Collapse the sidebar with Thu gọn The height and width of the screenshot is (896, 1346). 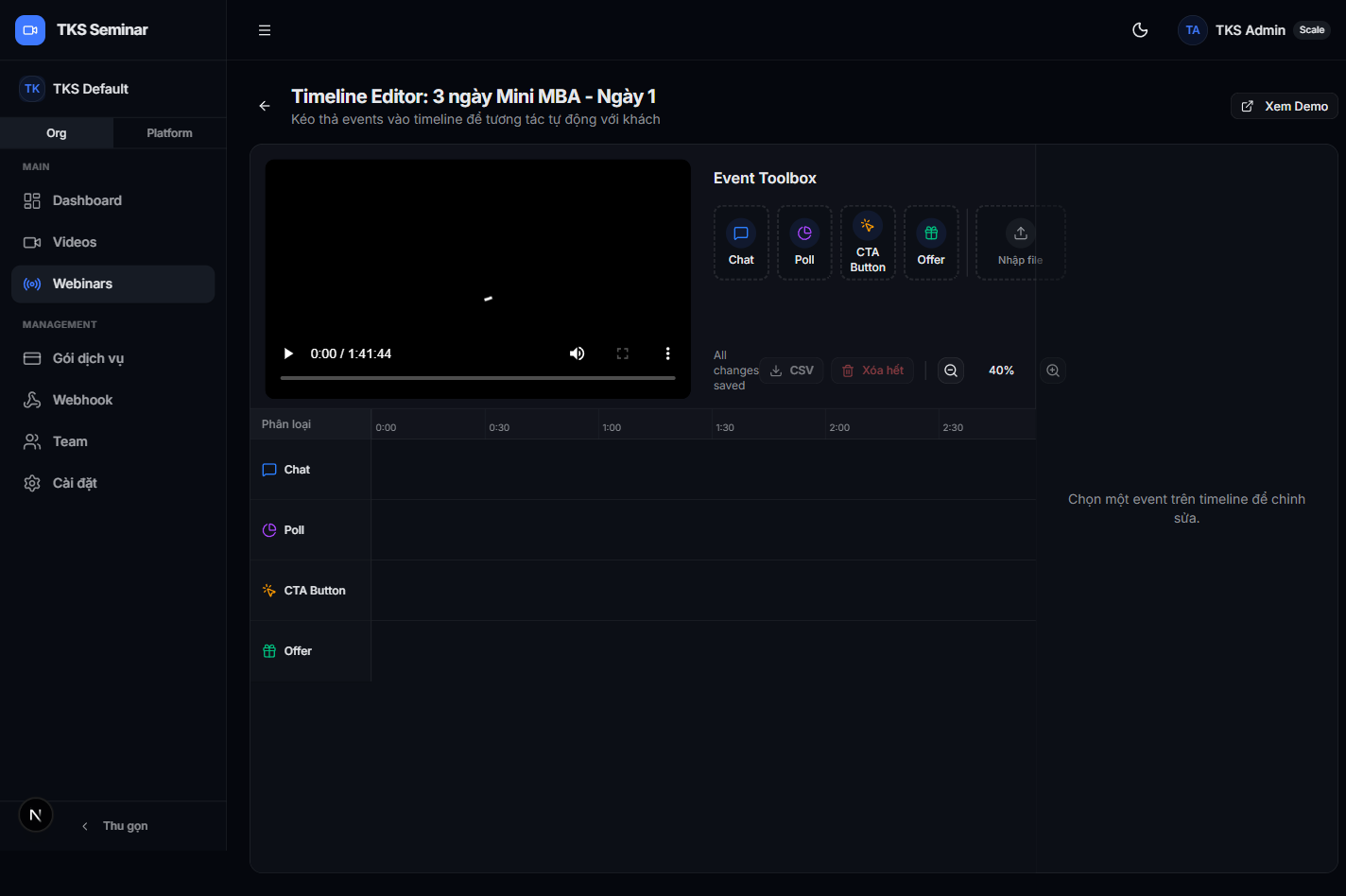coord(114,826)
